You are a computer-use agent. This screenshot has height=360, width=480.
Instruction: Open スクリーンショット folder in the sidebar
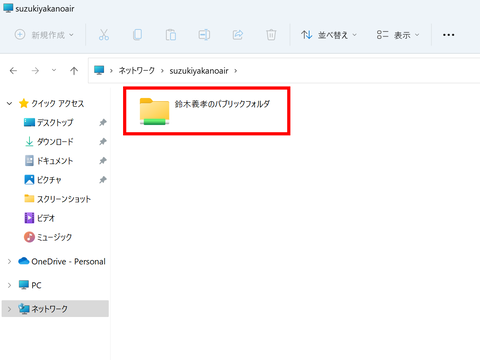point(58,199)
